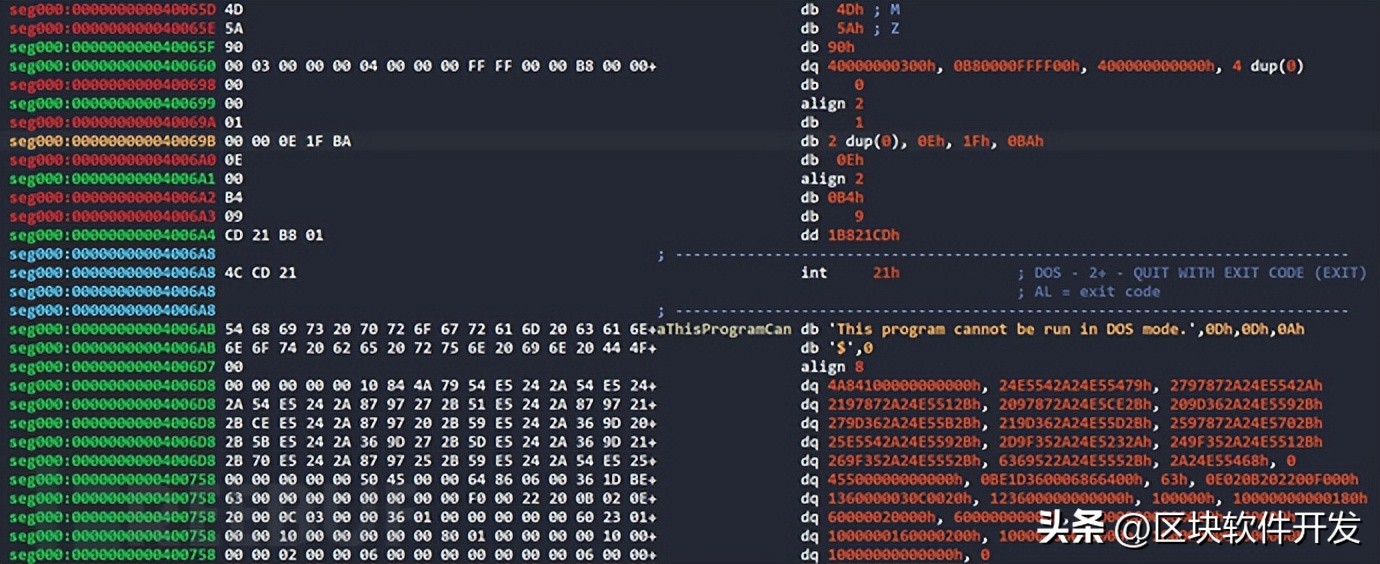Select highlighted address seg000:000000000040069B

point(111,141)
